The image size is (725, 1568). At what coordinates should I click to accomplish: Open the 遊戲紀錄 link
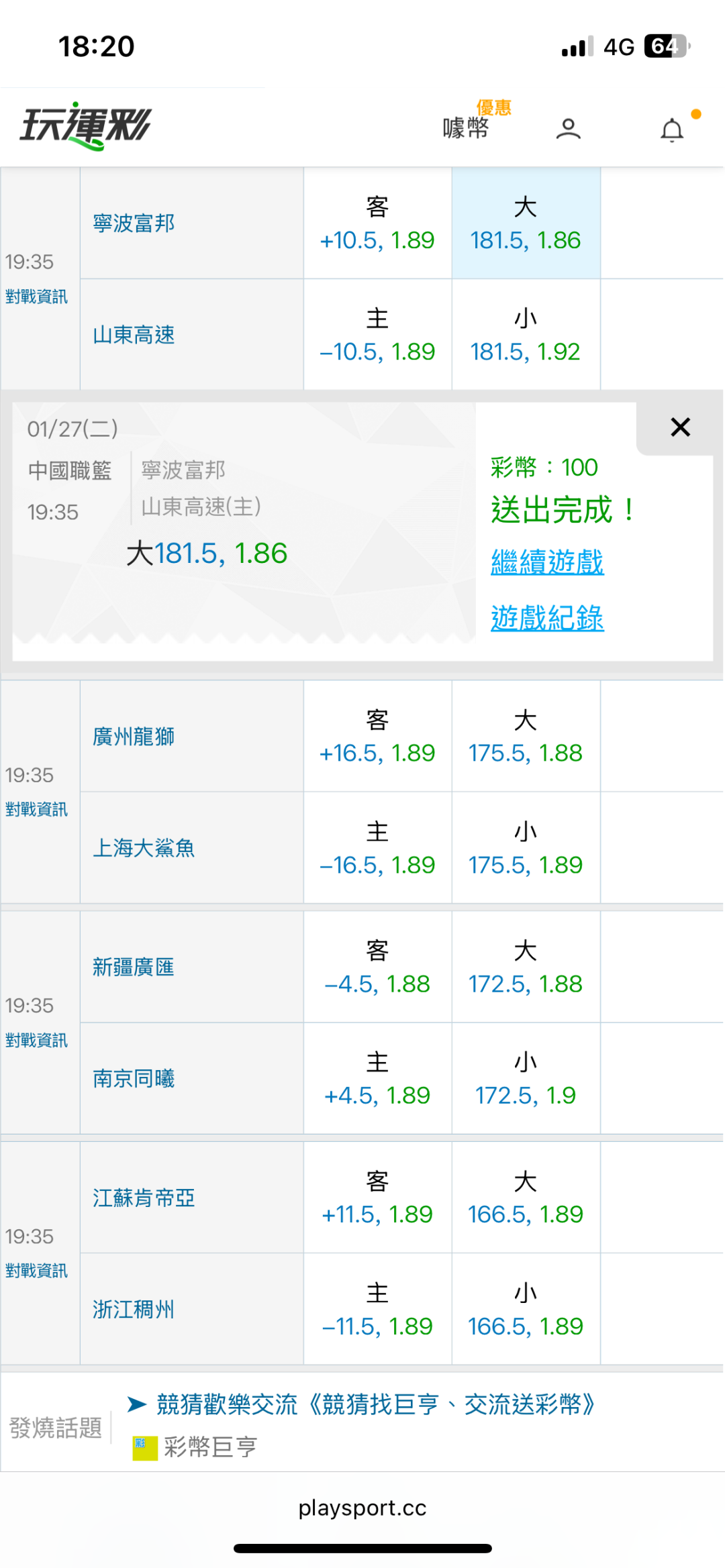click(x=547, y=618)
